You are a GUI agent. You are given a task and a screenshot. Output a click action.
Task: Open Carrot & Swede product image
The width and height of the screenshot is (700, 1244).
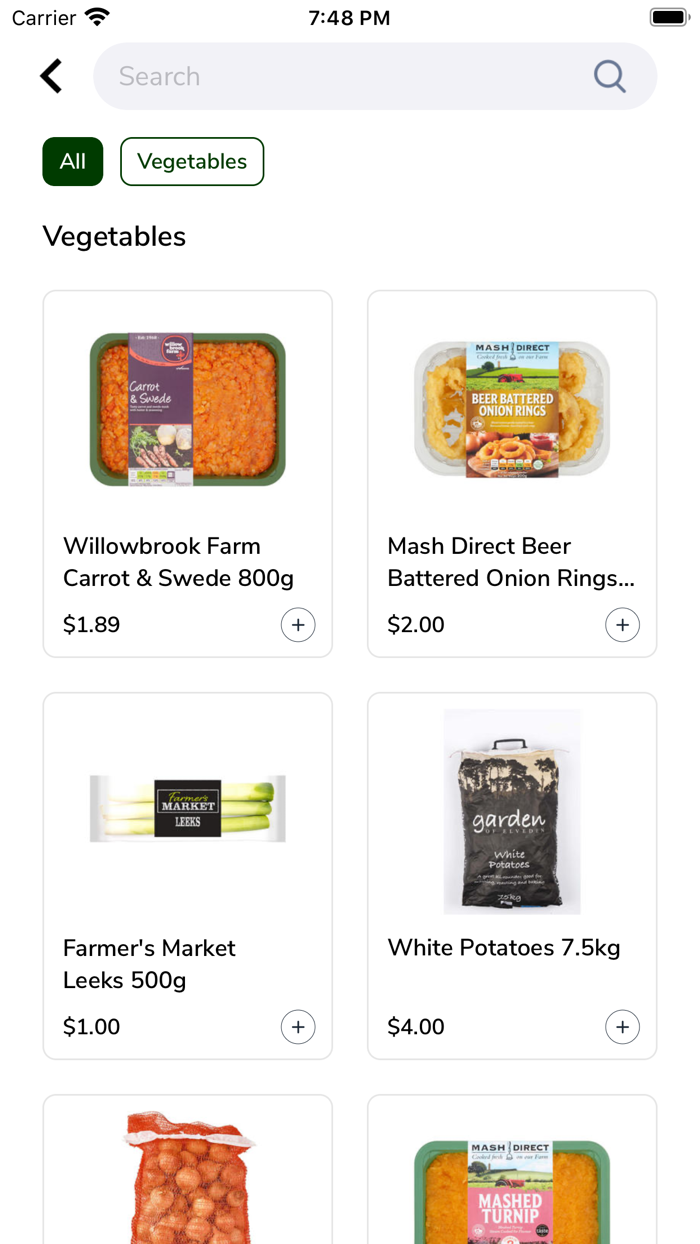[188, 409]
